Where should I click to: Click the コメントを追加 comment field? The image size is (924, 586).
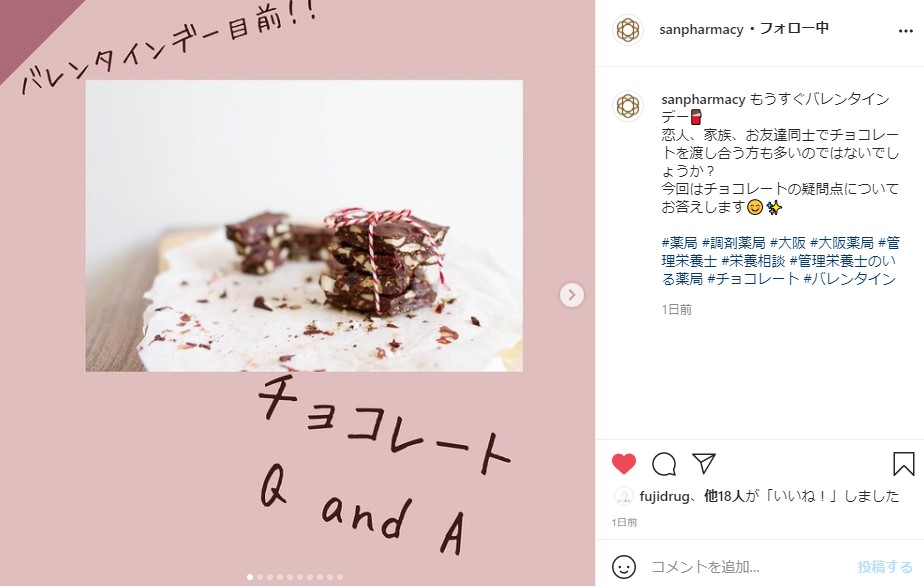pos(748,567)
